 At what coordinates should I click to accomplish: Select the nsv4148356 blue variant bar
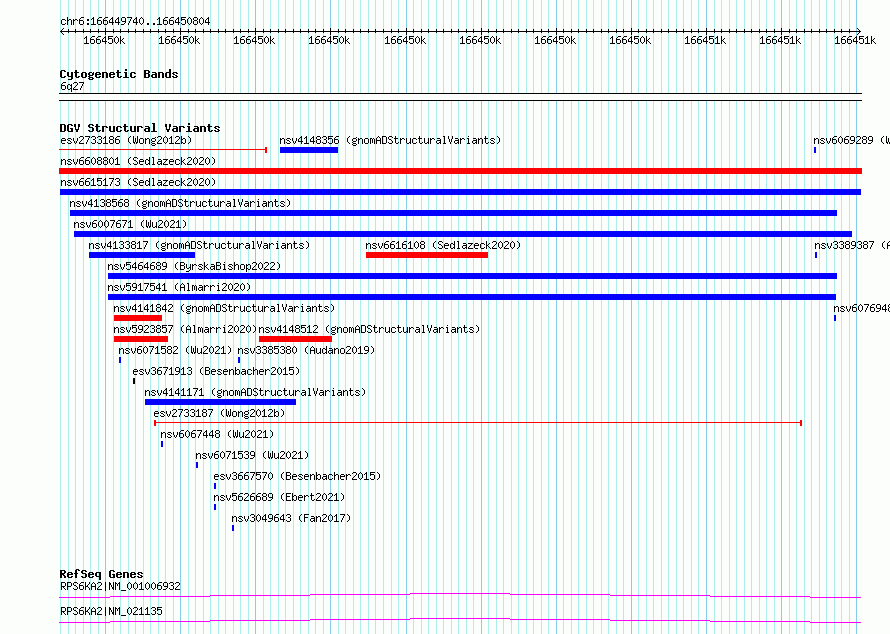[x=309, y=150]
